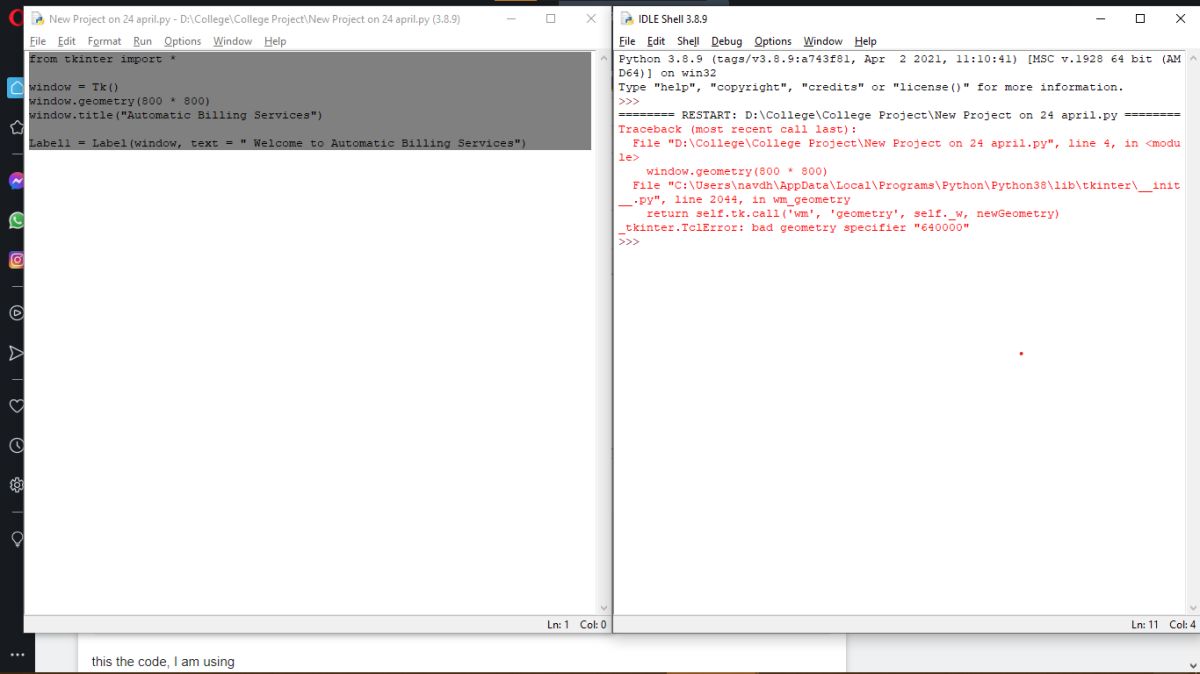Open the Format menu in the editor

coord(104,41)
